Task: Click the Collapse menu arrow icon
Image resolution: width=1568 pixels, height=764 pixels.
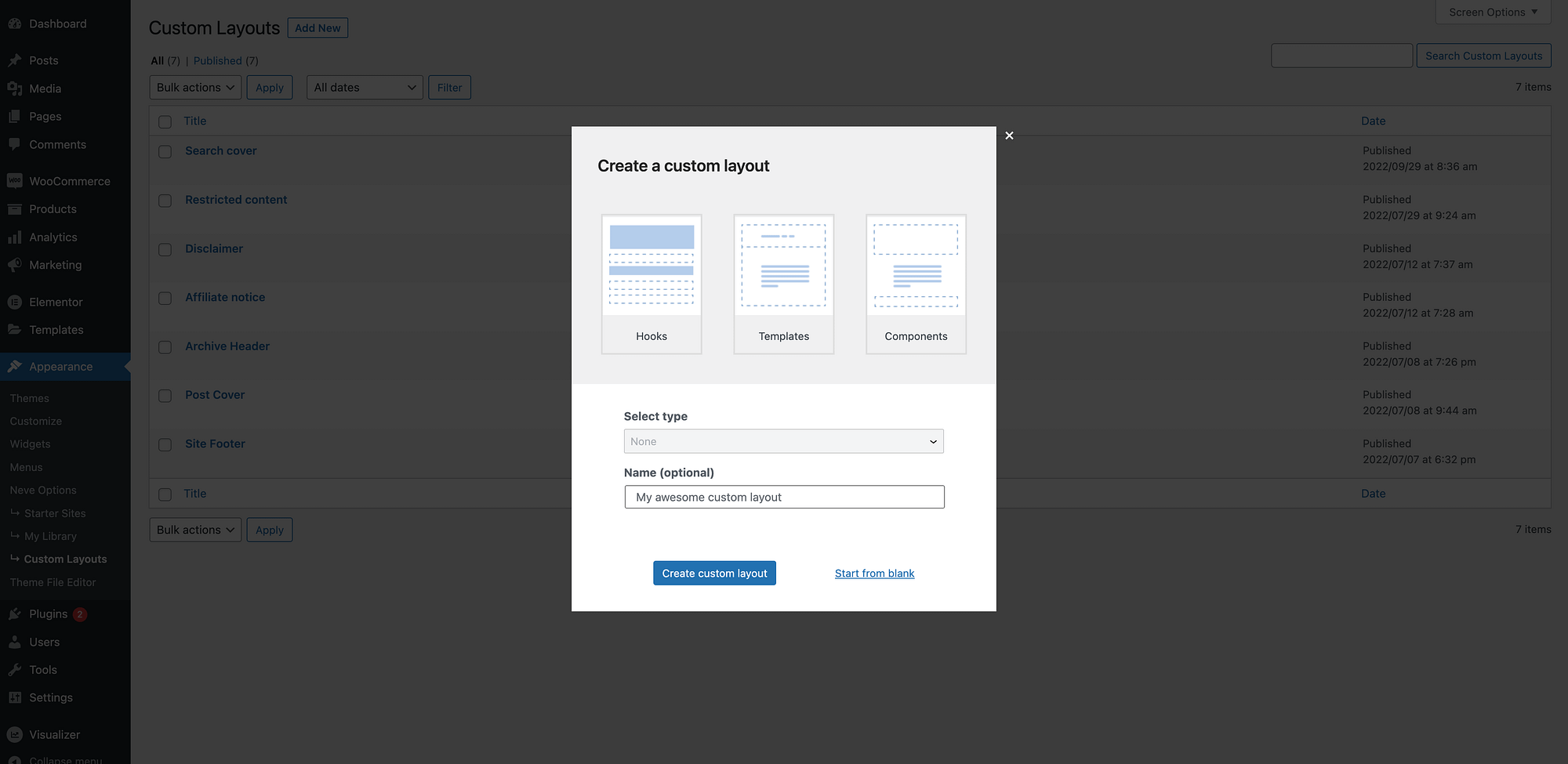Action: tap(14, 760)
